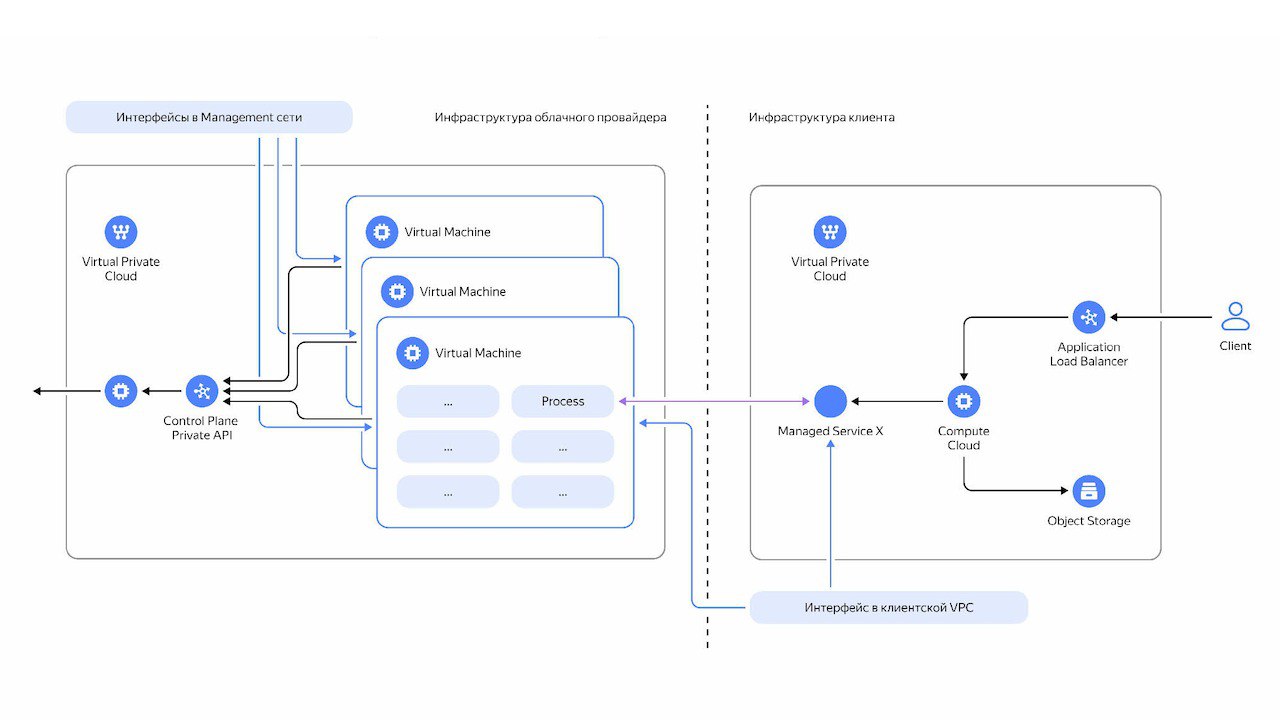Click the Control Plane Private API icon
Image resolution: width=1280 pixels, height=720 pixels.
(201, 390)
